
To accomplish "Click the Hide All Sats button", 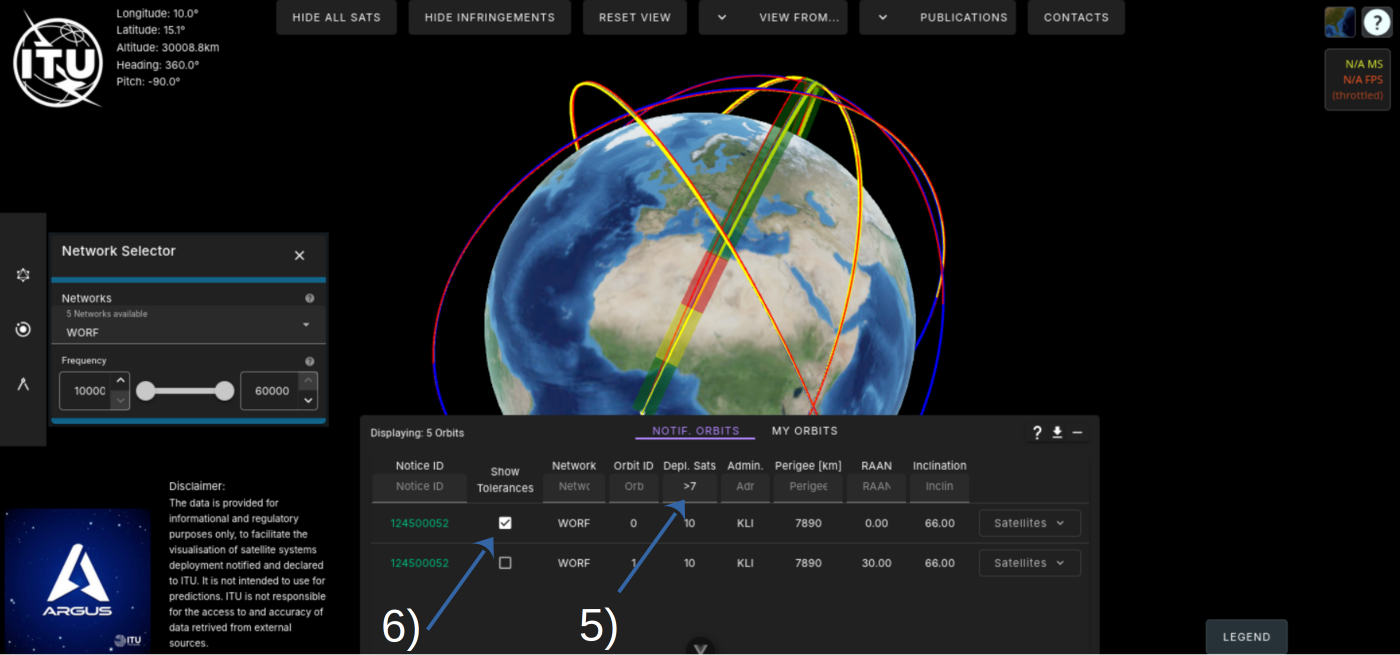I will [x=336, y=17].
